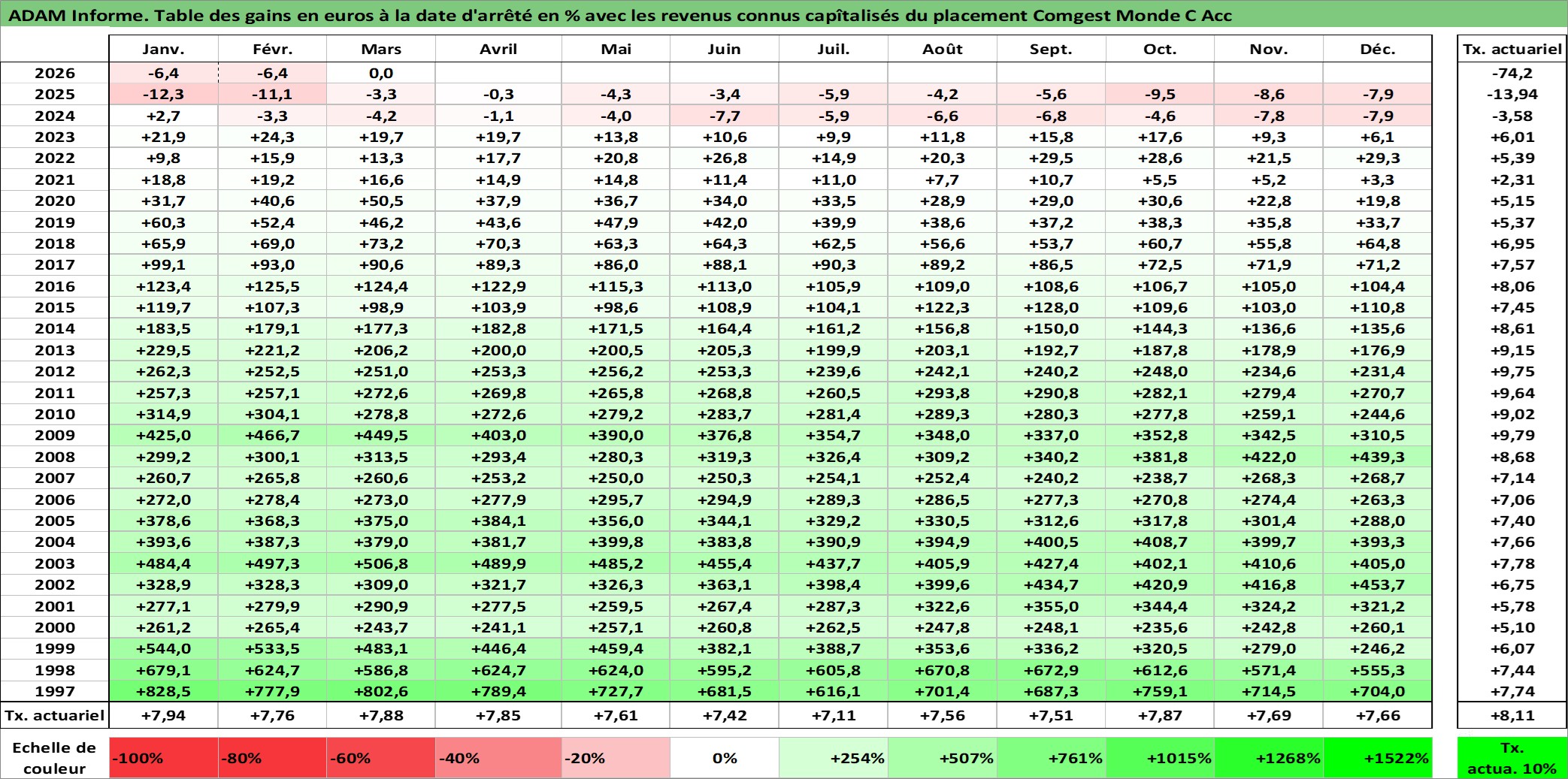
Task: Select the -74,2 actuarial rate value
Action: pyautogui.click(x=1512, y=73)
